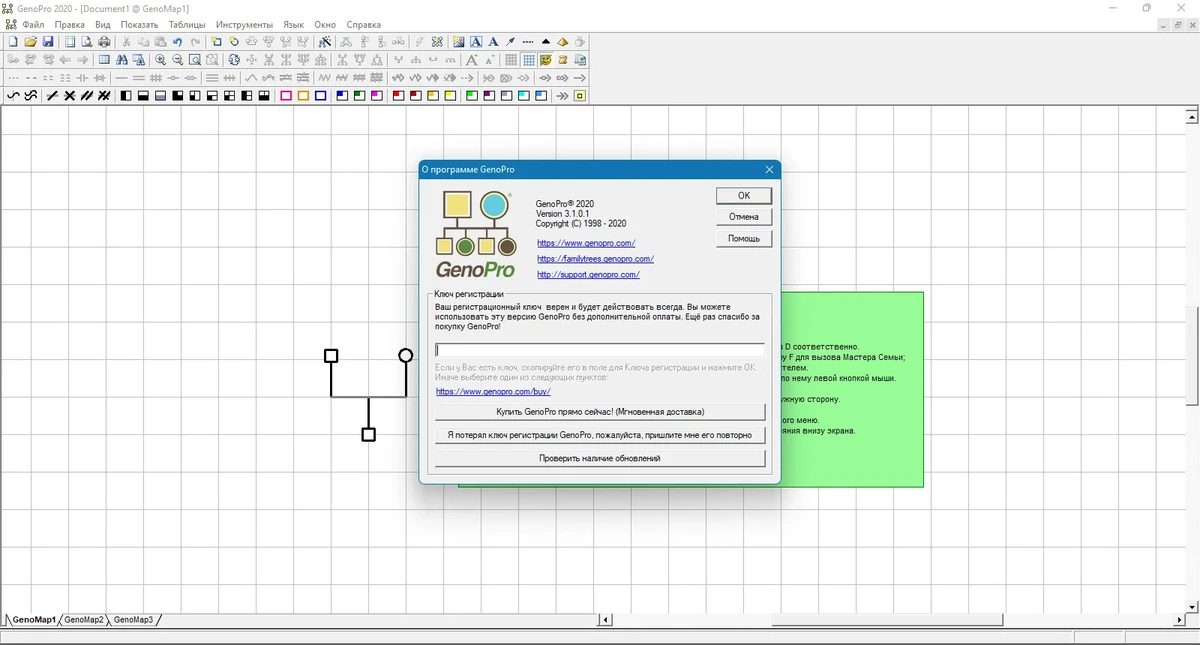Image resolution: width=1200 pixels, height=645 pixels.
Task: Open the Справка menu
Action: [363, 24]
